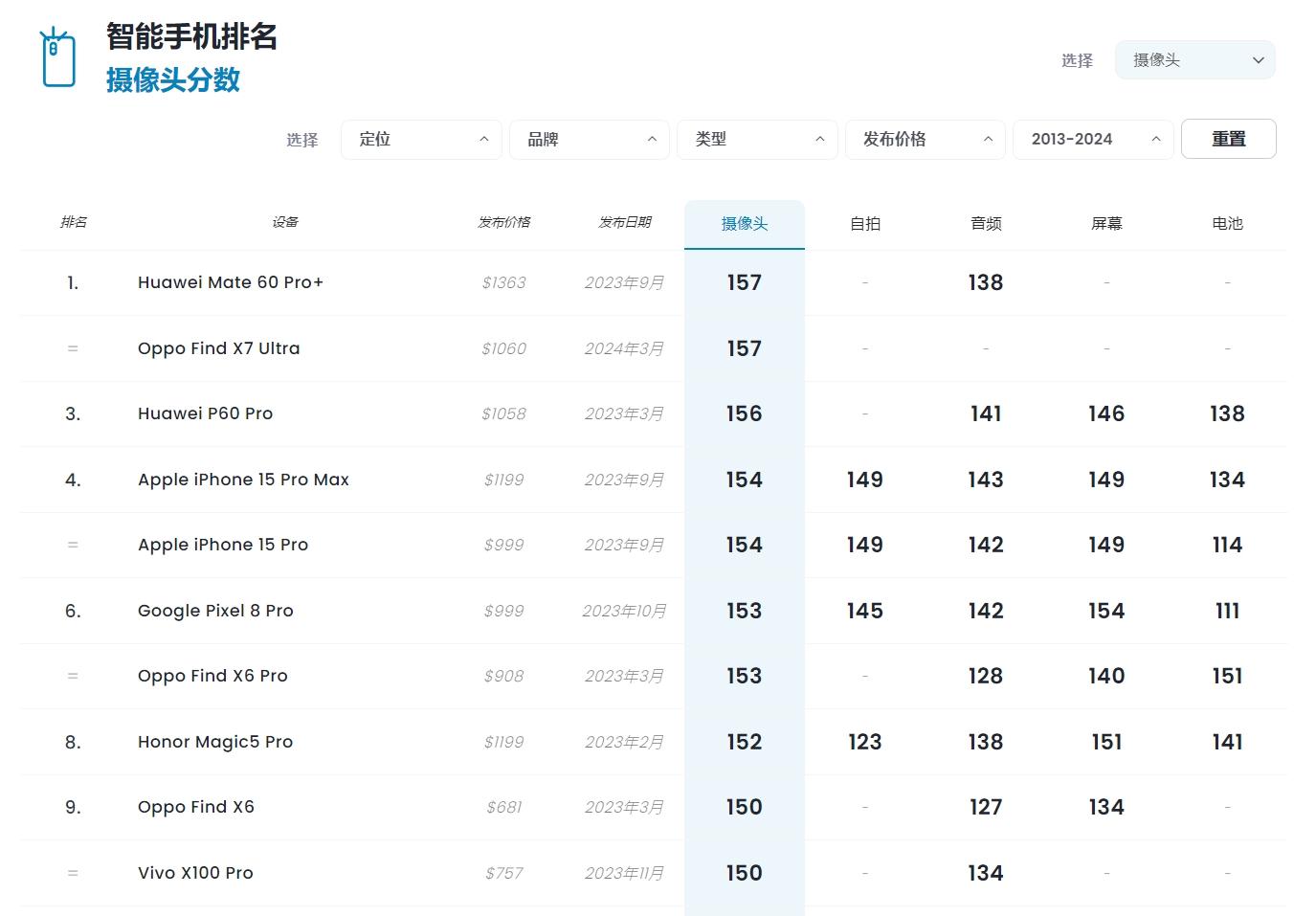Click the $681 price of Oppo Find X6
1316x916 pixels.
pyautogui.click(x=504, y=807)
